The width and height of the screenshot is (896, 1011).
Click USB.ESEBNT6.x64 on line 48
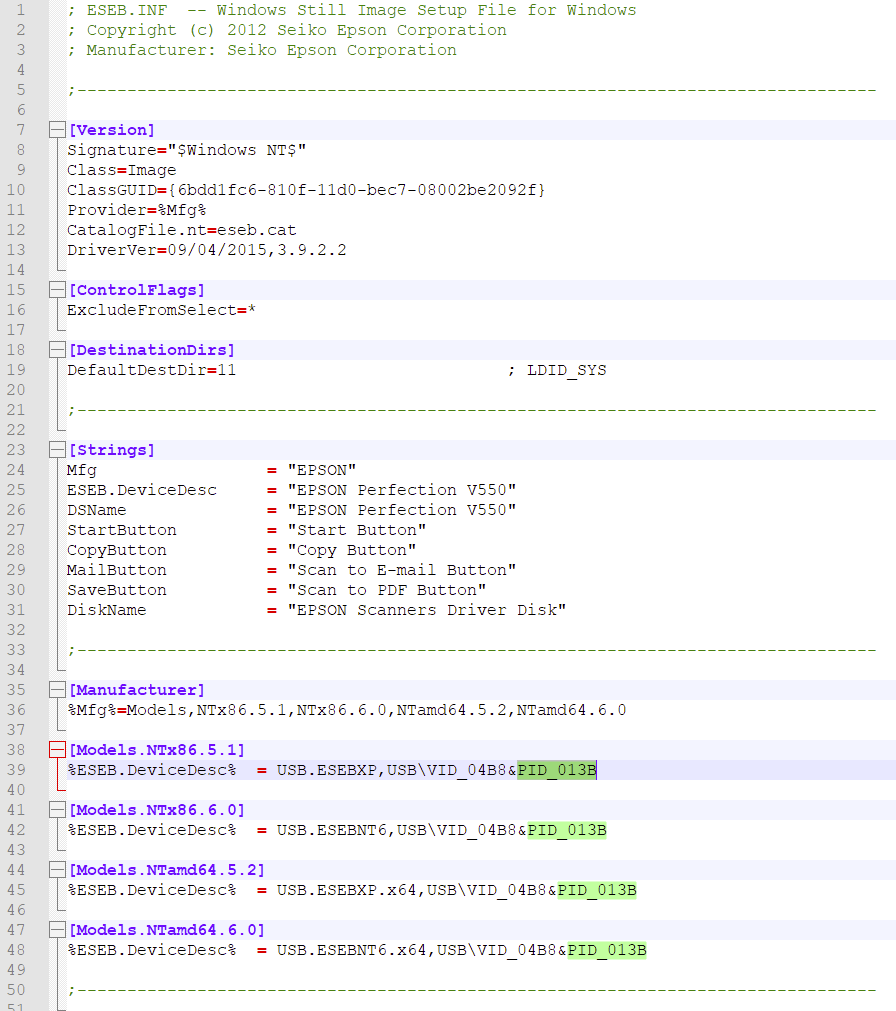351,949
